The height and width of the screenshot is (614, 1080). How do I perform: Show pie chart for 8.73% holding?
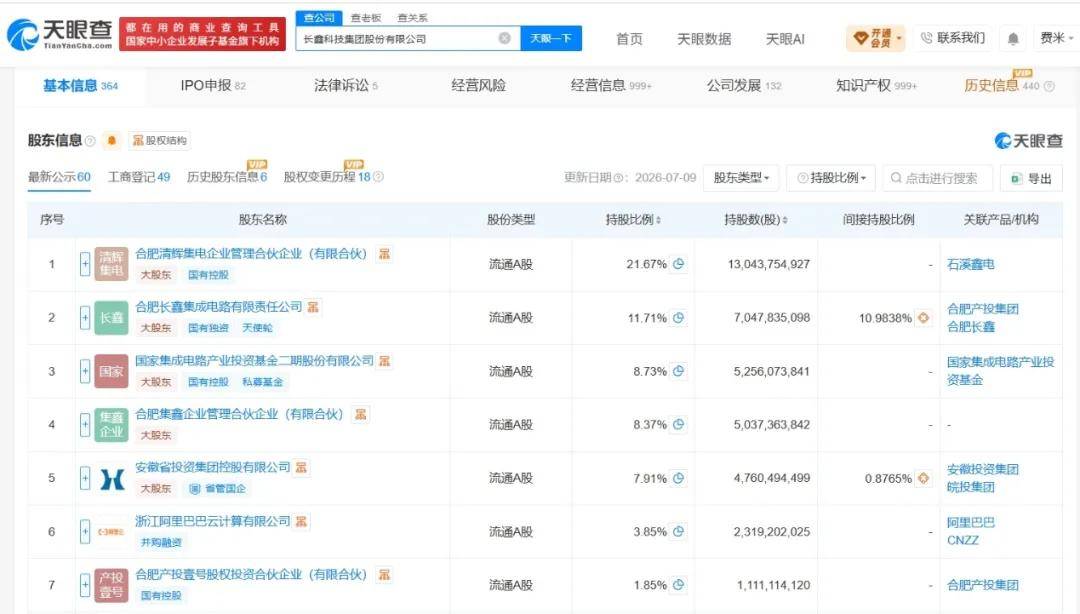[x=678, y=371]
